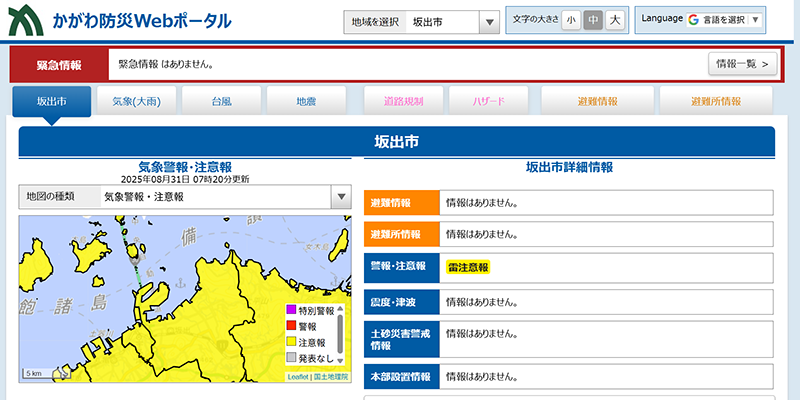Click the orange 避難情報 row label
Viewport: 800px width, 400px height.
(x=402, y=203)
